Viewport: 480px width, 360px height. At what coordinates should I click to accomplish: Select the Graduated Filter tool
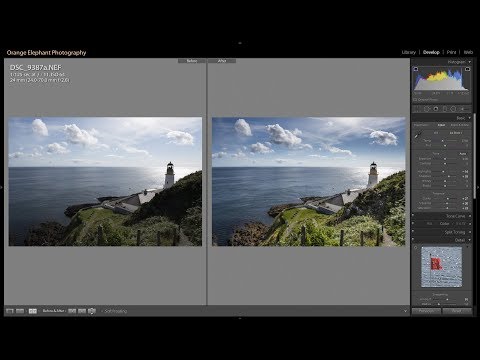[445, 109]
